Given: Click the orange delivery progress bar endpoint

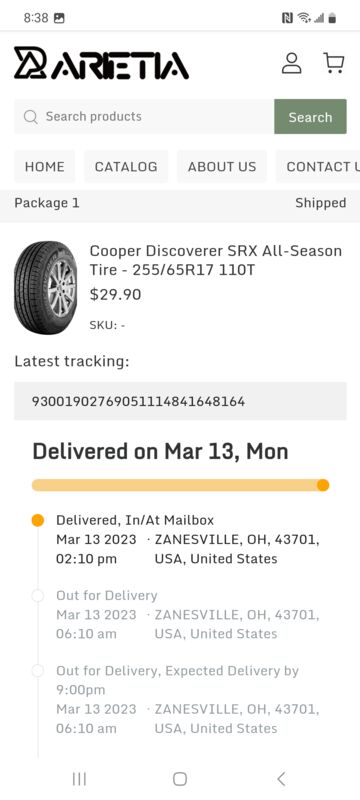Looking at the screenshot, I should (x=323, y=485).
